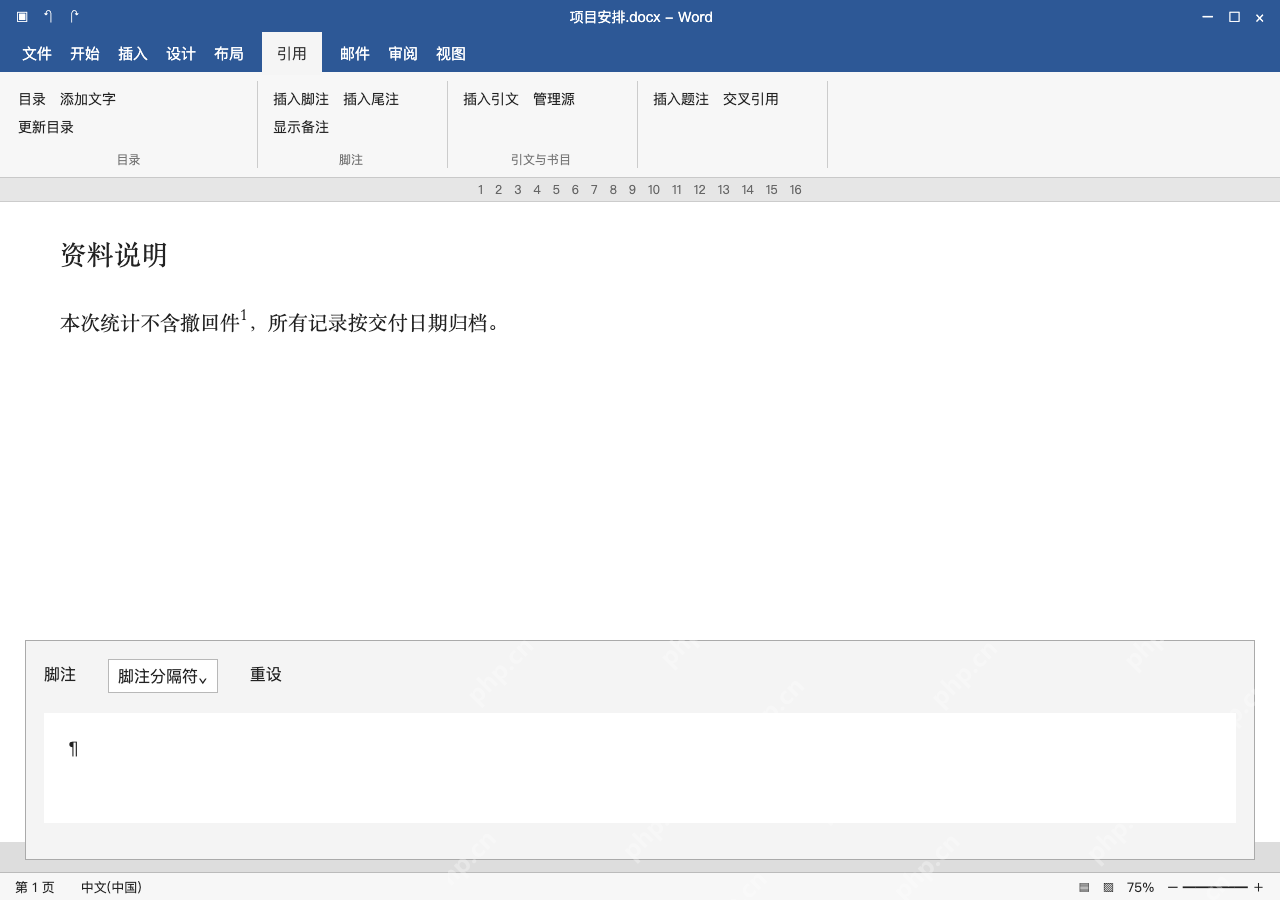Image resolution: width=1280 pixels, height=900 pixels.
Task: Click 更新目录 to refresh the contents
Action: (46, 127)
